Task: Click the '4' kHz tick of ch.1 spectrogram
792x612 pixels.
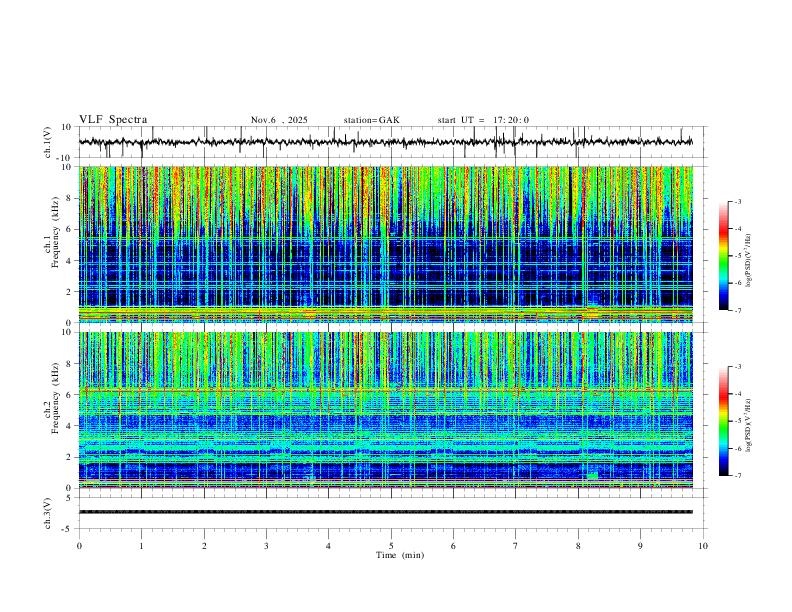Action: pyautogui.click(x=69, y=261)
